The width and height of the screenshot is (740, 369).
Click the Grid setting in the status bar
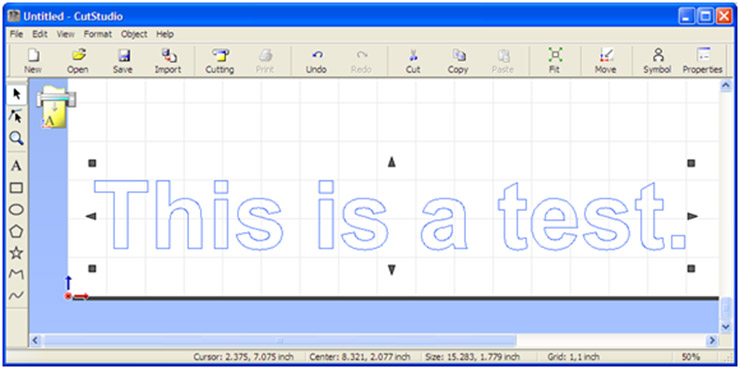(573, 357)
